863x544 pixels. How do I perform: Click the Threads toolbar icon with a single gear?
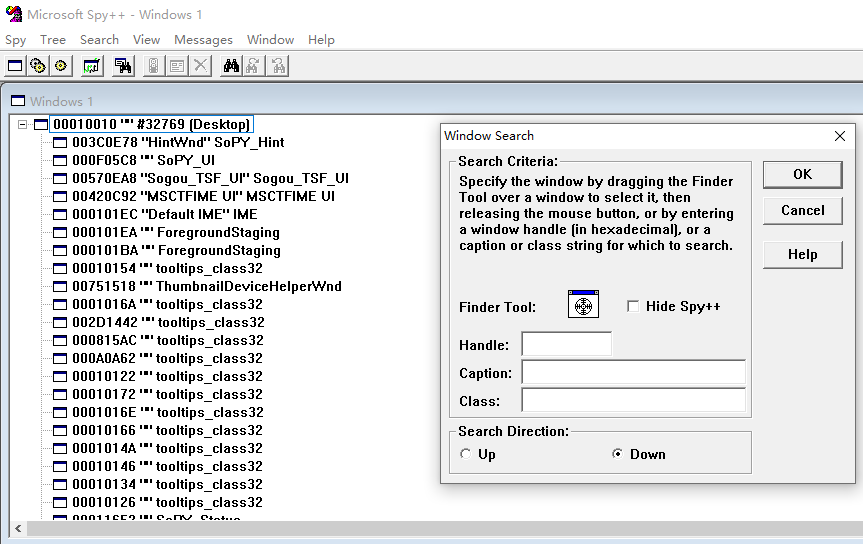pyautogui.click(x=61, y=66)
